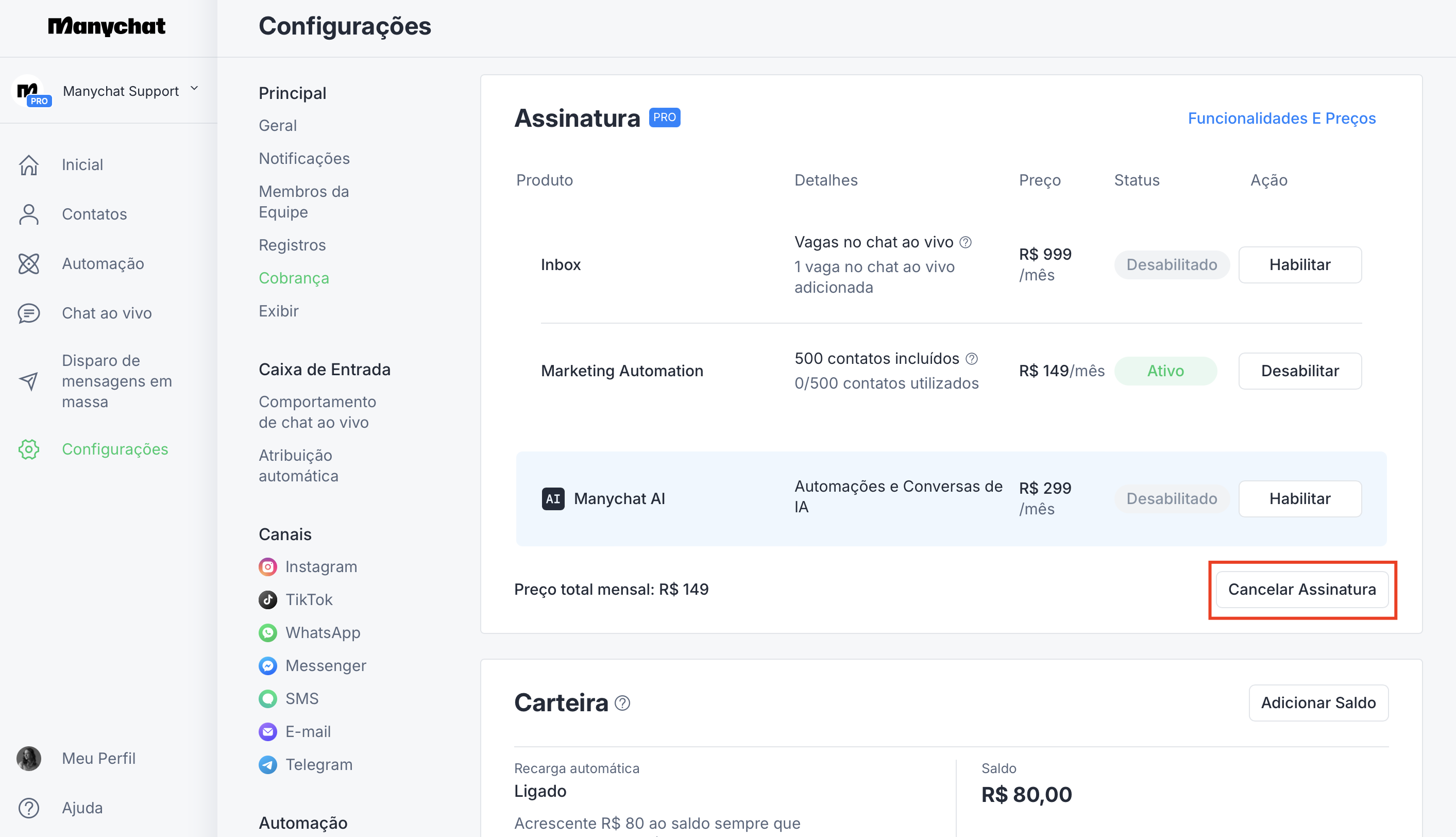Image resolution: width=1456 pixels, height=837 pixels.
Task: Click '0/500 contatos utilizados' text
Action: click(x=887, y=383)
